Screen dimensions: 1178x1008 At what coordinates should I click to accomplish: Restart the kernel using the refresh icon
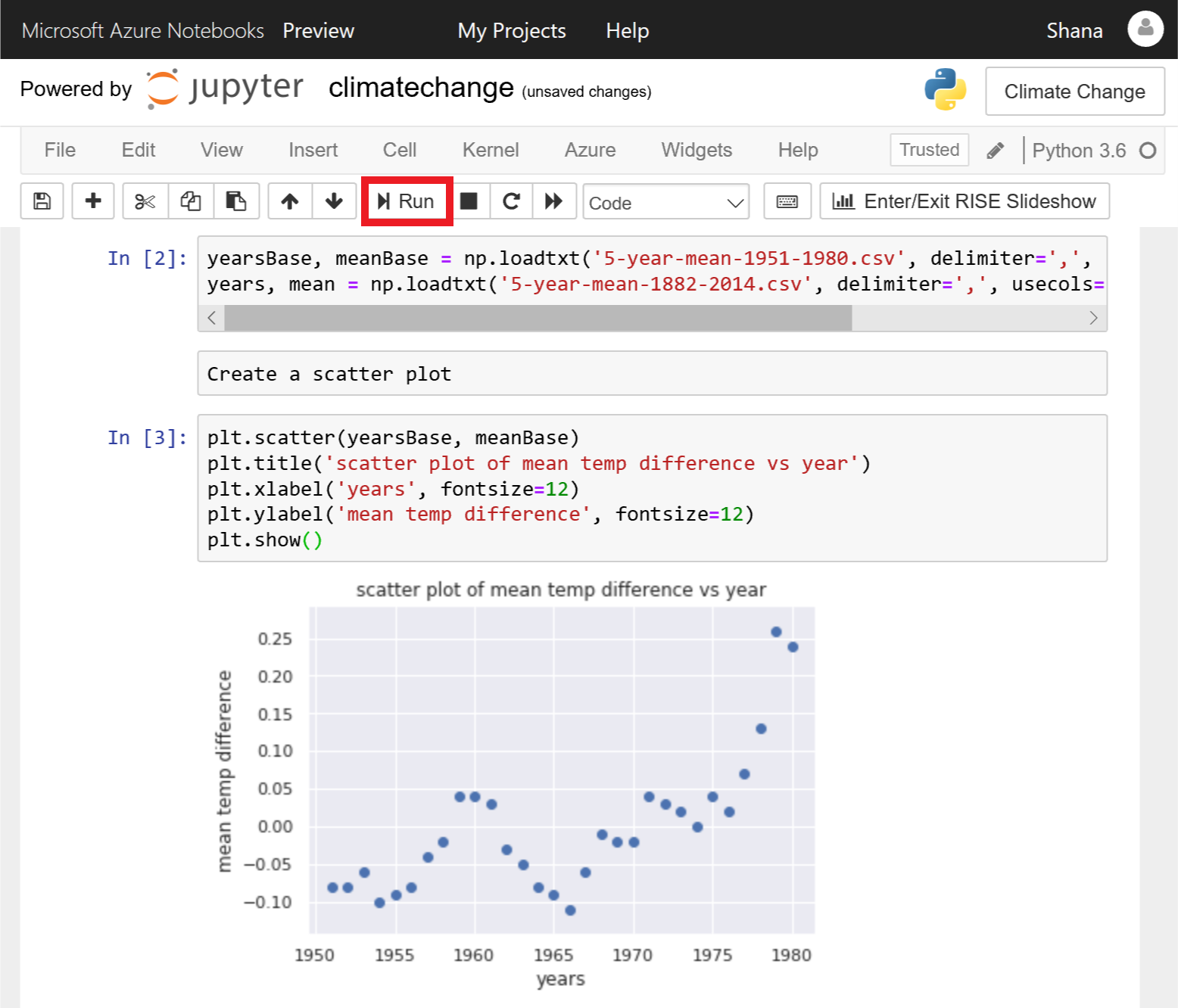pos(511,201)
